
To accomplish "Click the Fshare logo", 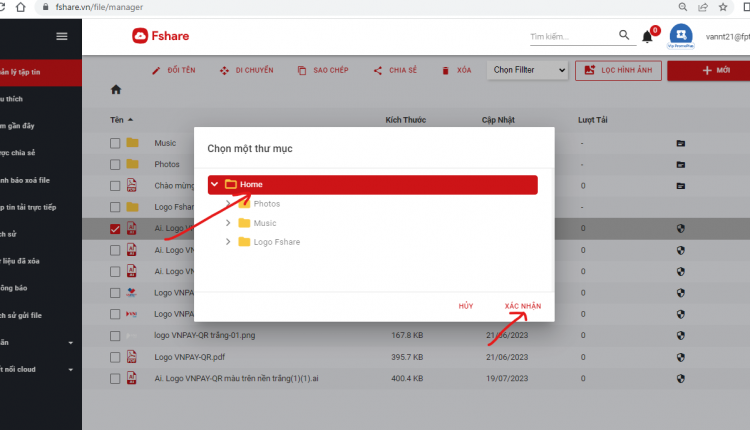I will [x=161, y=36].
